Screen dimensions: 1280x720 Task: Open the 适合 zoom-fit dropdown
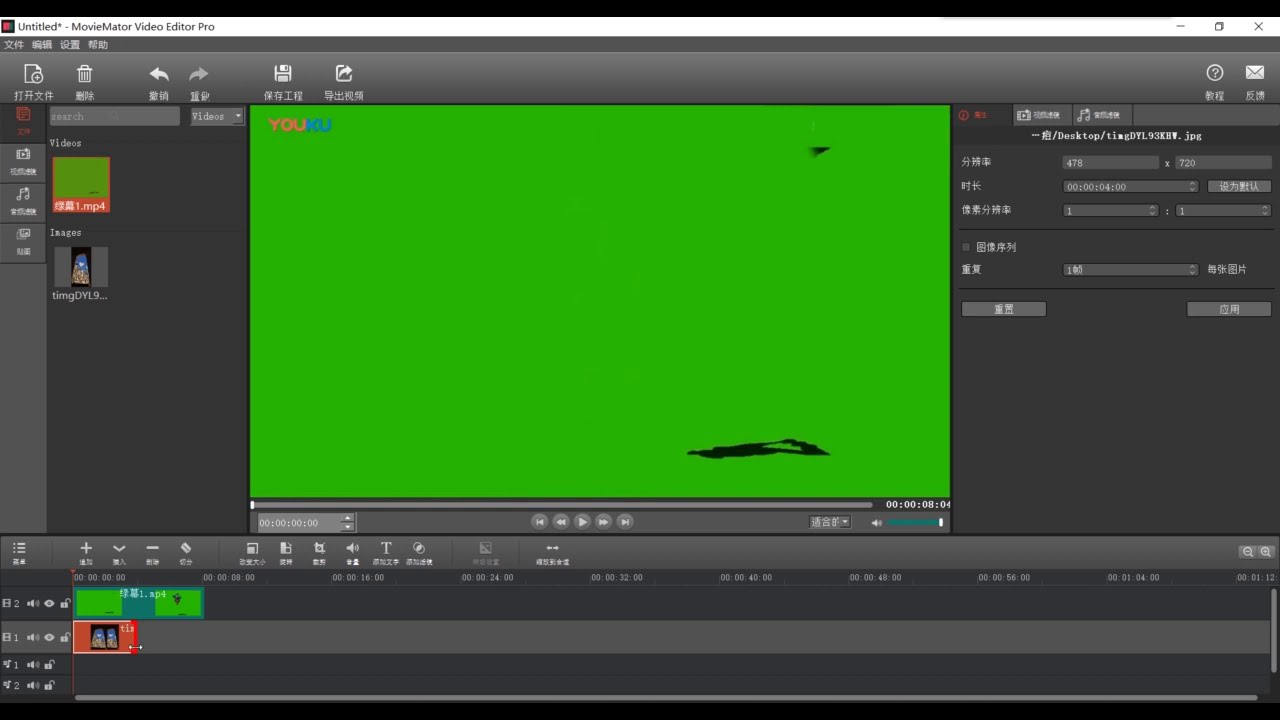830,522
